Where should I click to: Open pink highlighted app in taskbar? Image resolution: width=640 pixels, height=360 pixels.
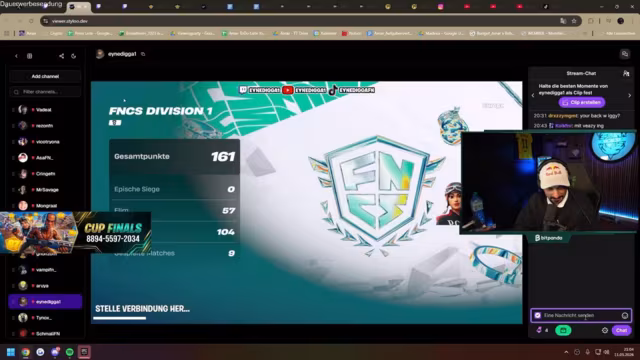(x=84, y=352)
